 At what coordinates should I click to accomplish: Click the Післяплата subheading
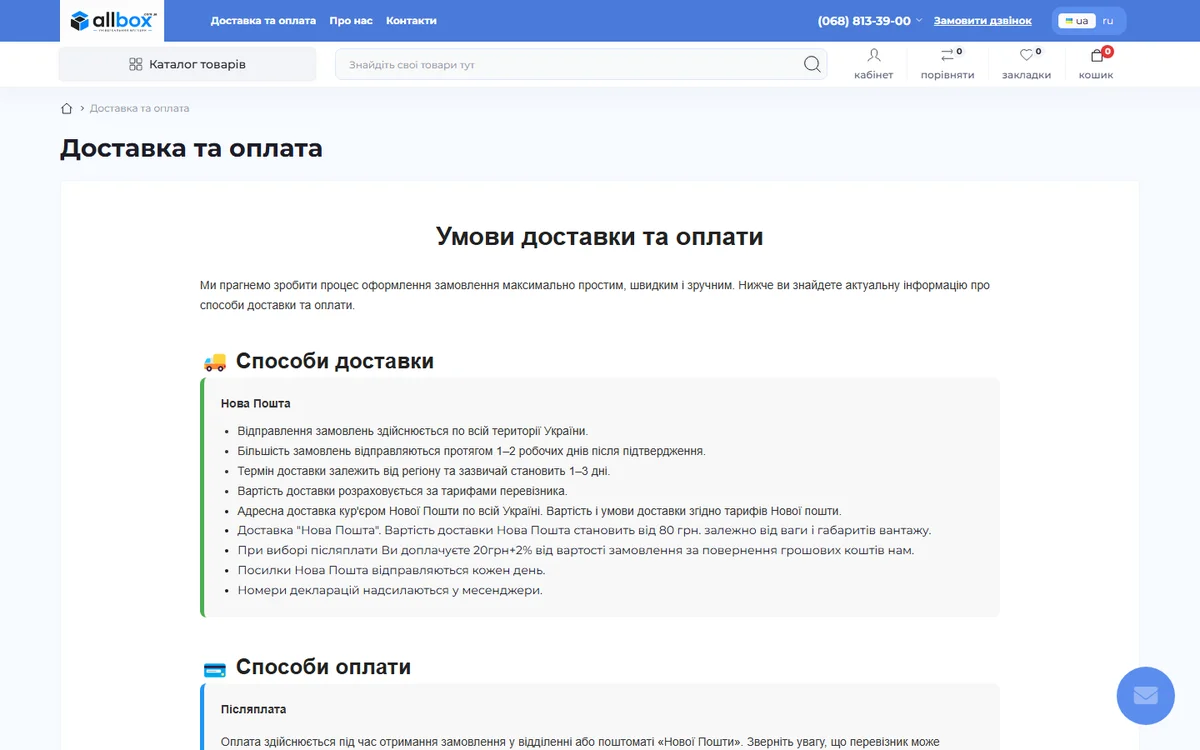(x=253, y=709)
